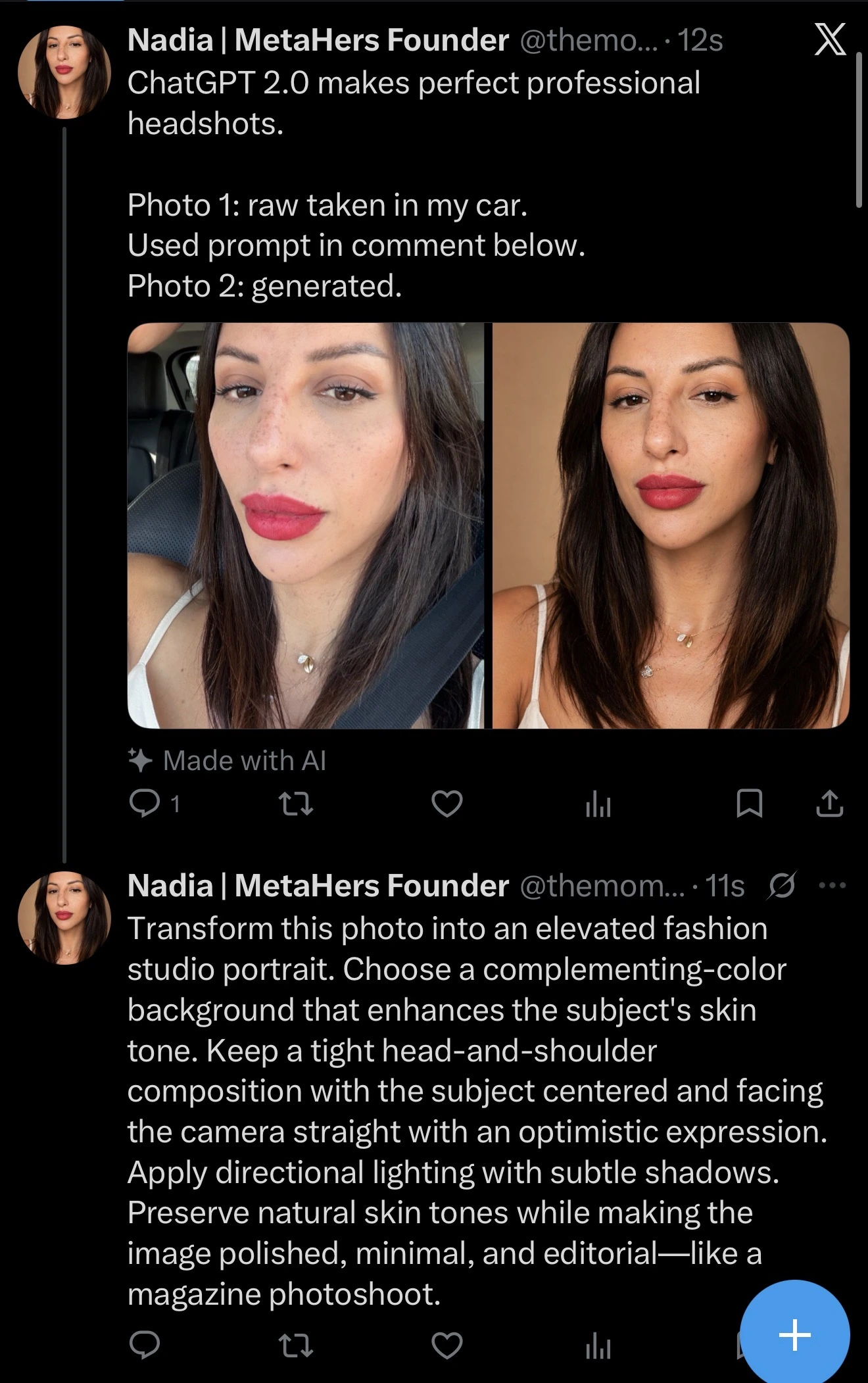Open the Grok icon on the prompt reply
Image resolution: width=868 pixels, height=1383 pixels.
point(782,885)
